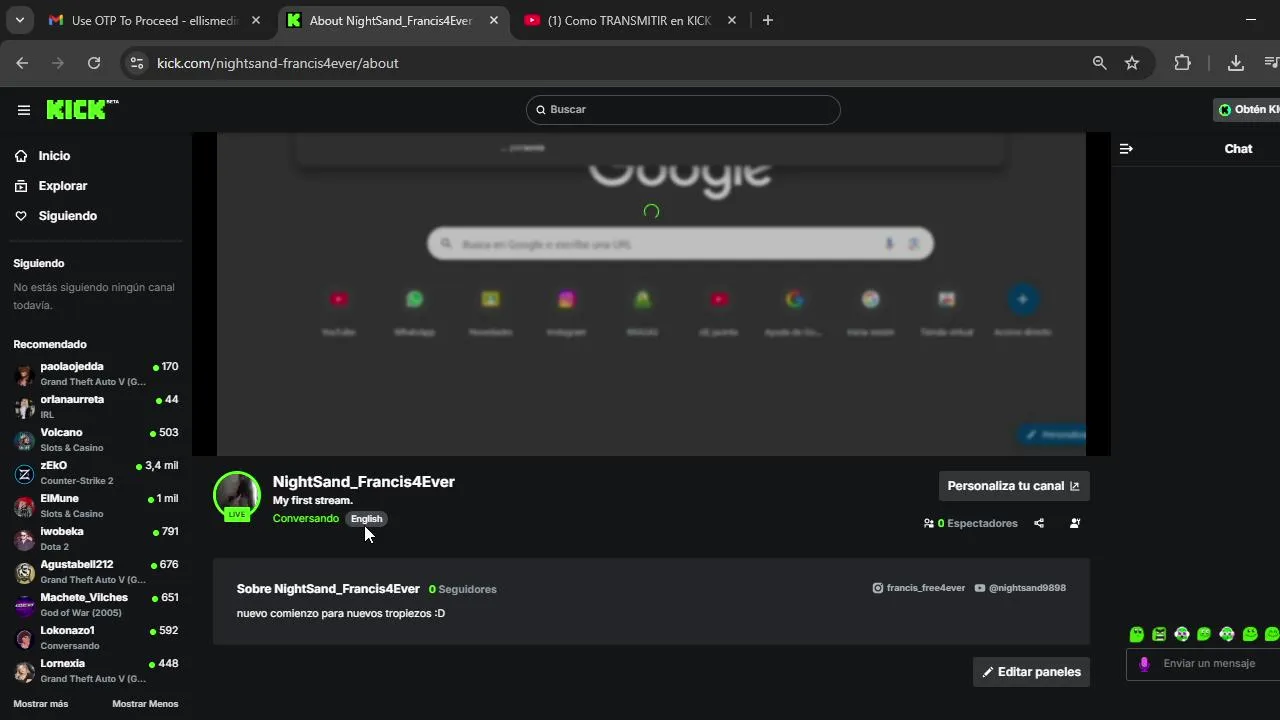Go back in browser history

click(x=22, y=63)
